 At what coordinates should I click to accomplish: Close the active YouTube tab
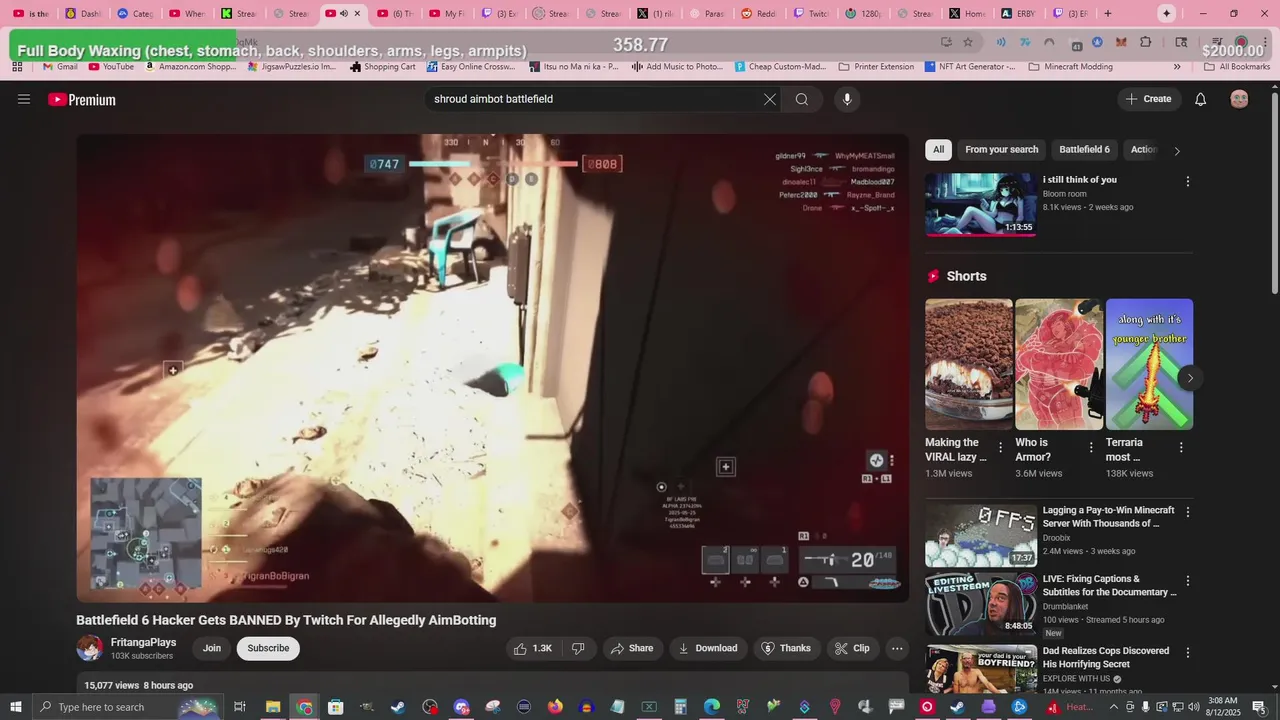(357, 13)
